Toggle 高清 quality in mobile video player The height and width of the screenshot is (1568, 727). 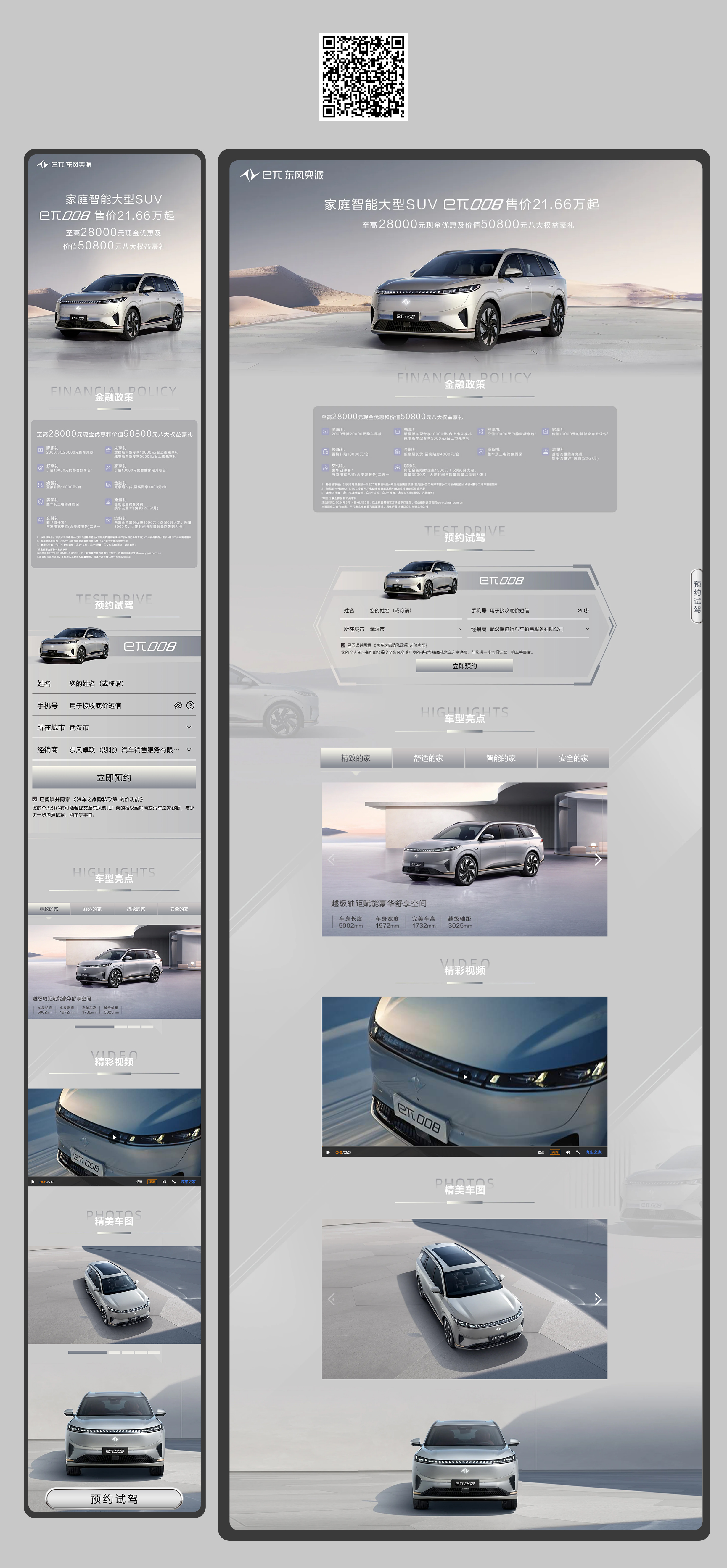point(152,1182)
